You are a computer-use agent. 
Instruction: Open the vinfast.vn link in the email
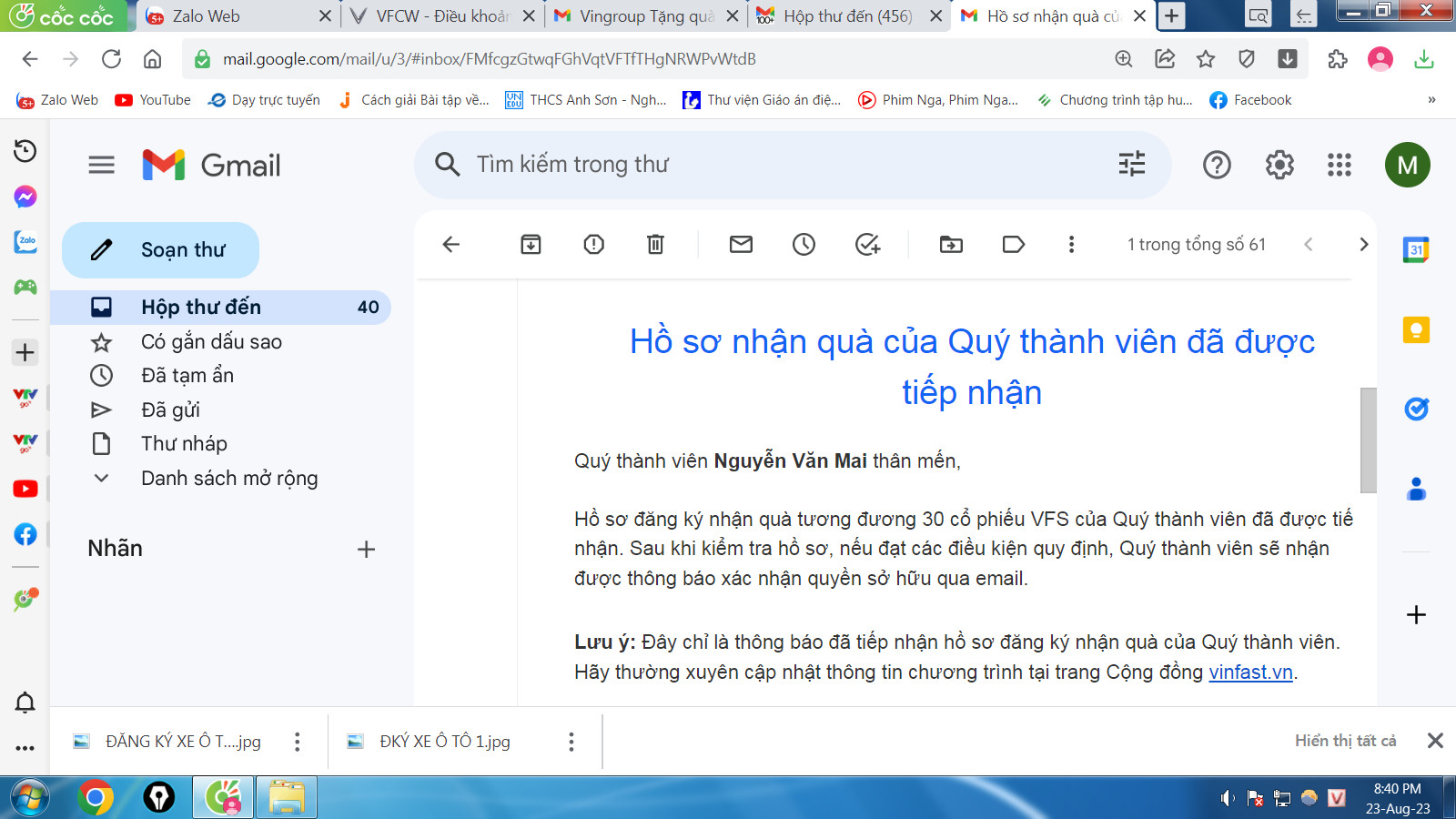(x=1250, y=672)
